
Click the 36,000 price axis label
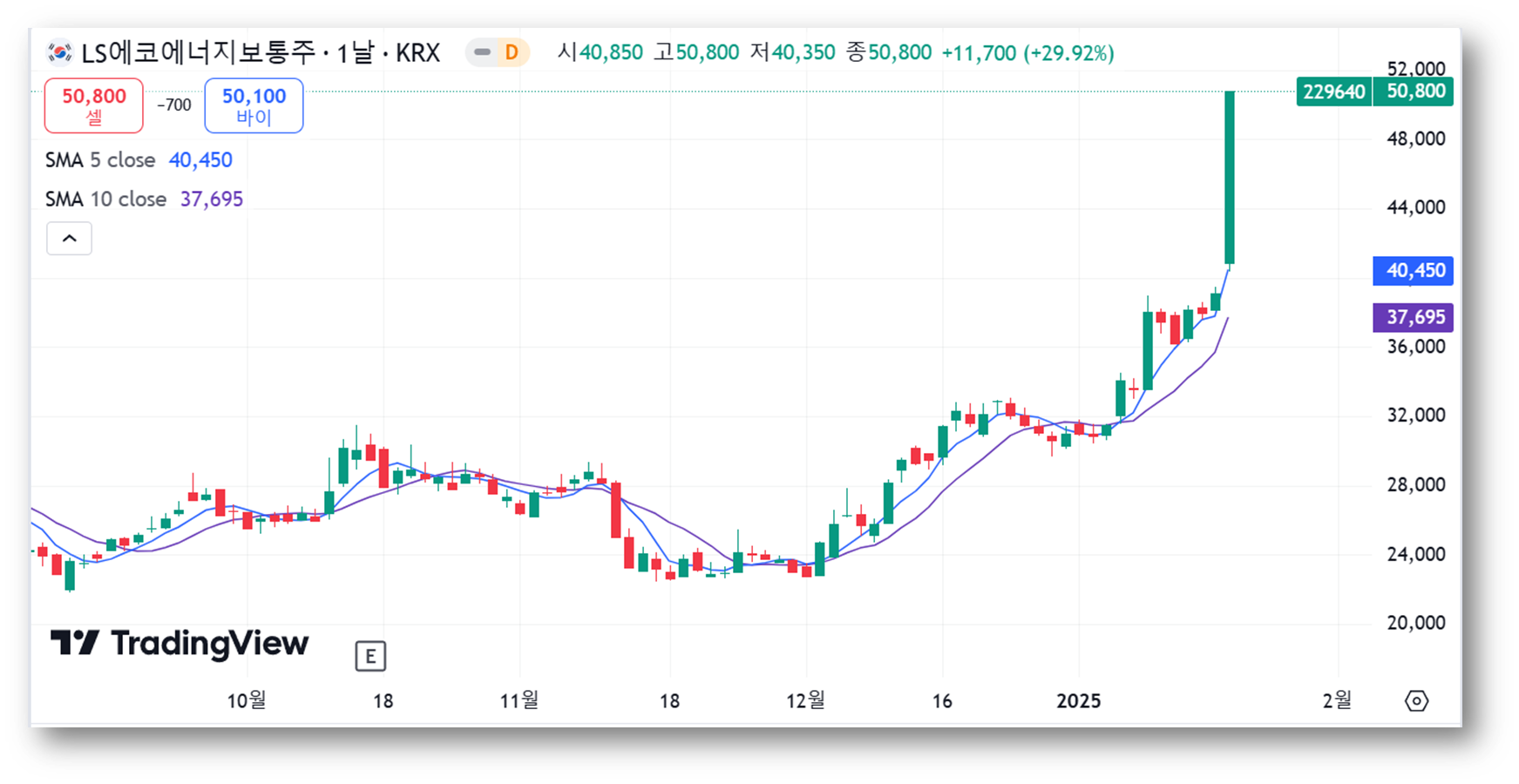coord(1416,346)
